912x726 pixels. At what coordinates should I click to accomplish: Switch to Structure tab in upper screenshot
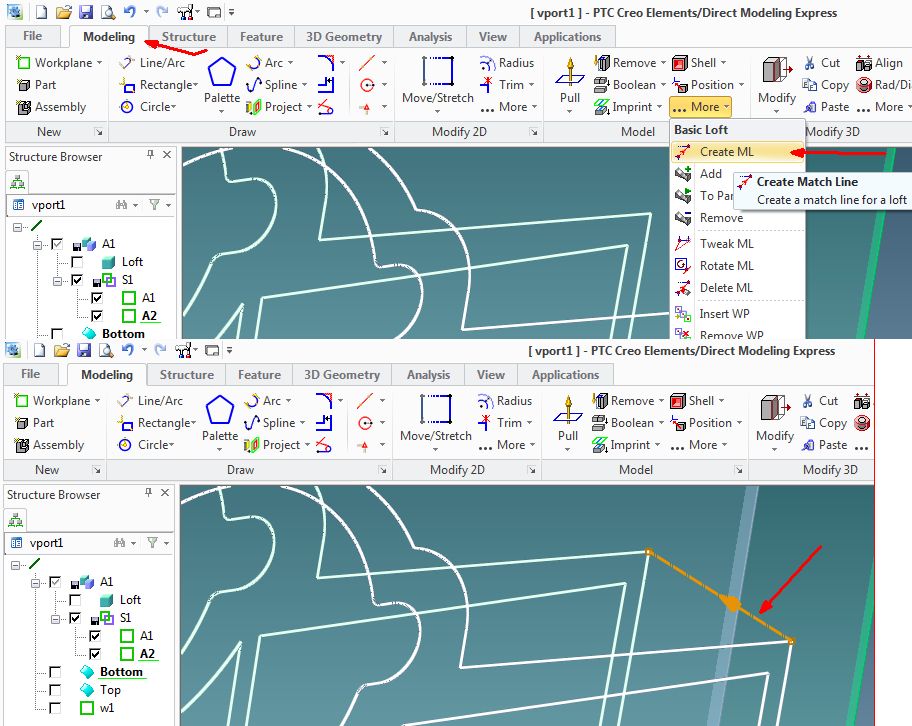click(188, 37)
